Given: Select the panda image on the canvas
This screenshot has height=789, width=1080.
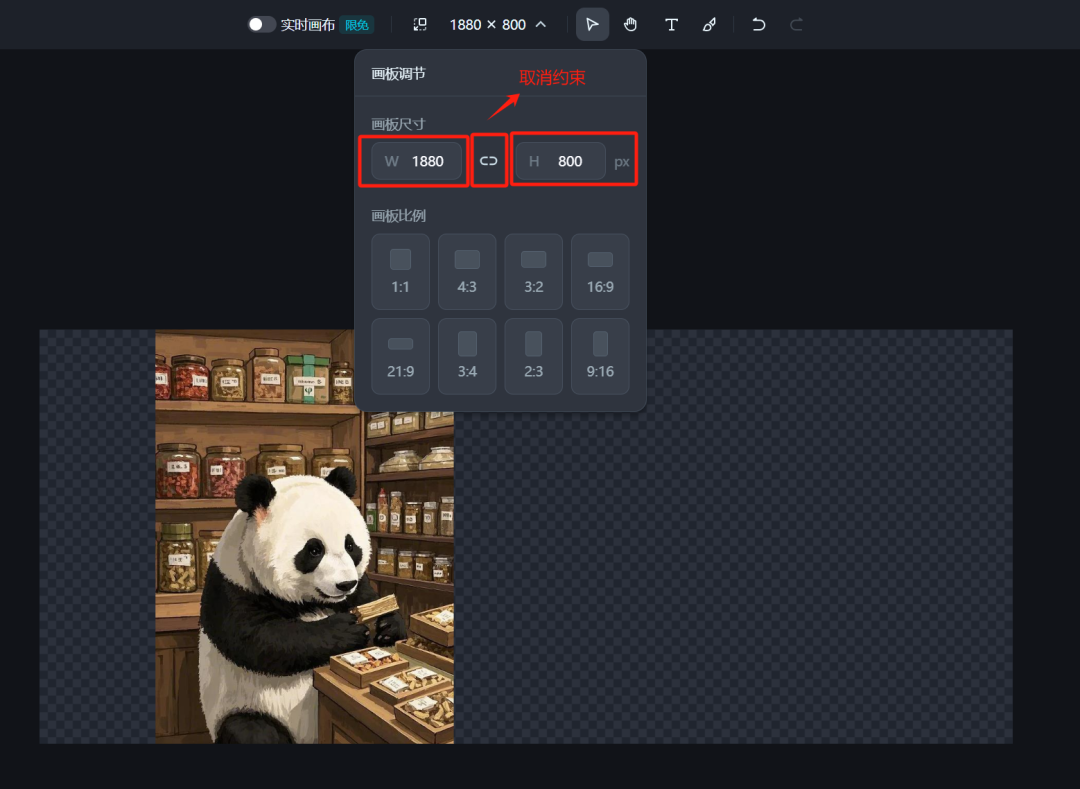Looking at the screenshot, I should (x=300, y=580).
